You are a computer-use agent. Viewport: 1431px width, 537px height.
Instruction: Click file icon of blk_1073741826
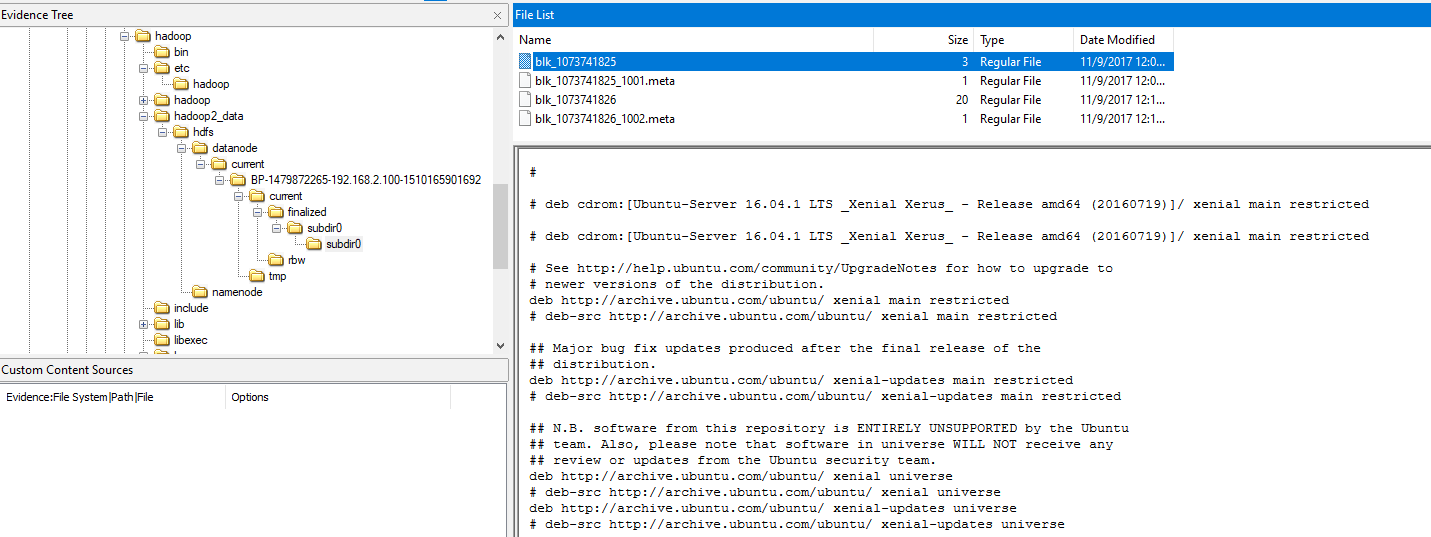coord(525,100)
